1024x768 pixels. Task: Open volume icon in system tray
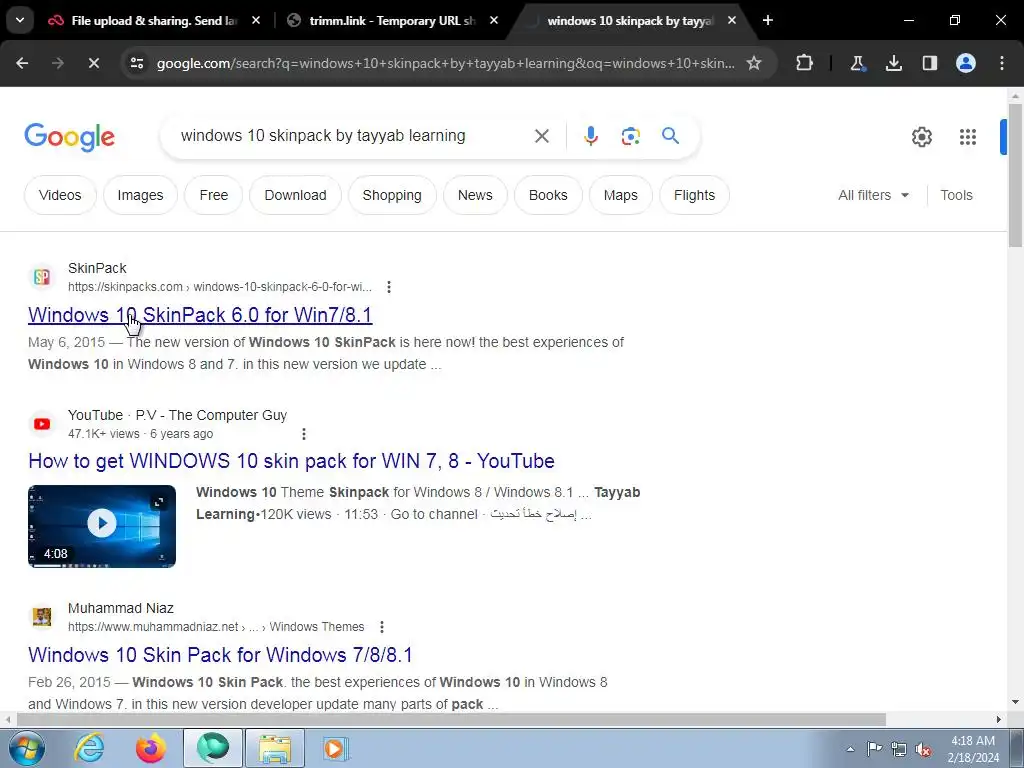(923, 749)
